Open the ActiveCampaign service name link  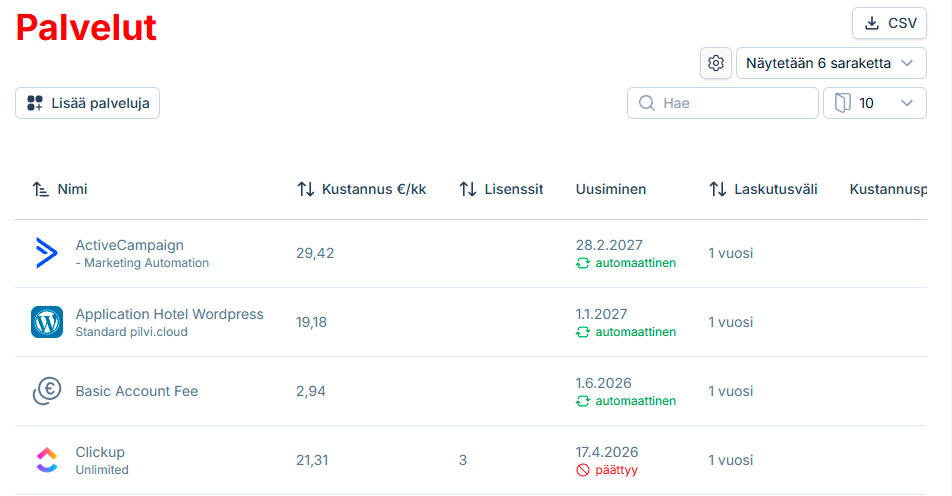click(x=129, y=245)
